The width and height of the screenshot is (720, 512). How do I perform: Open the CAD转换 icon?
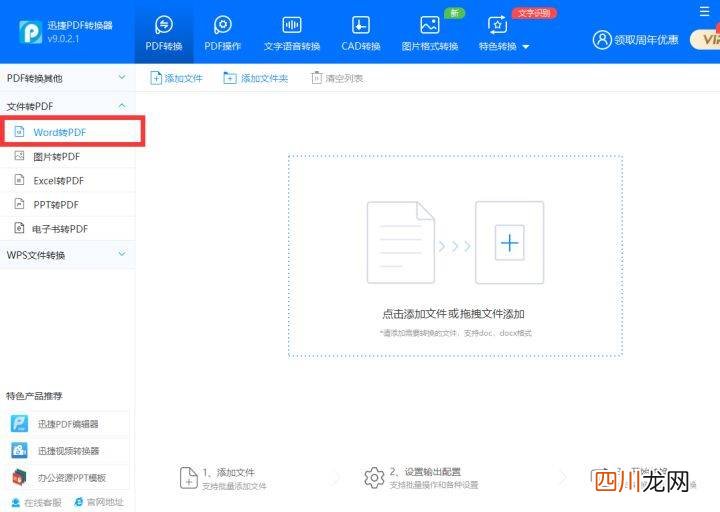pyautogui.click(x=360, y=25)
